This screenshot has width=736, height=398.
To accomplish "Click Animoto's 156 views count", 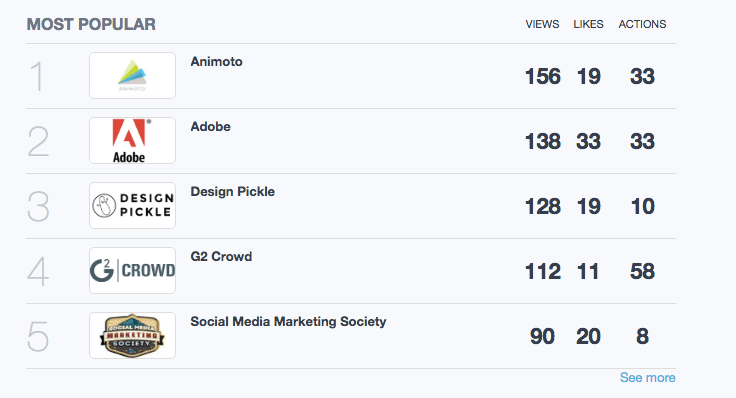I will click(543, 77).
